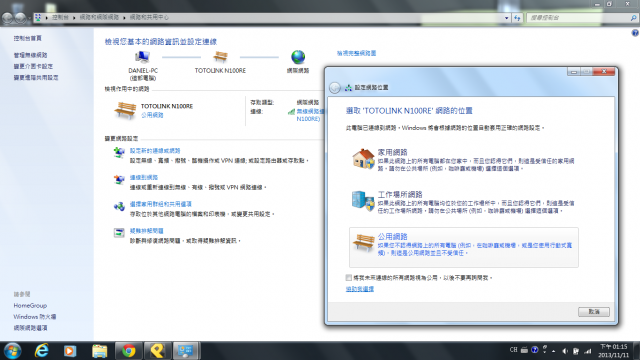Click the large bench icon beside the active TOTOLINK N100RE network
Image resolution: width=640 pixels, height=360 pixels.
125,110
